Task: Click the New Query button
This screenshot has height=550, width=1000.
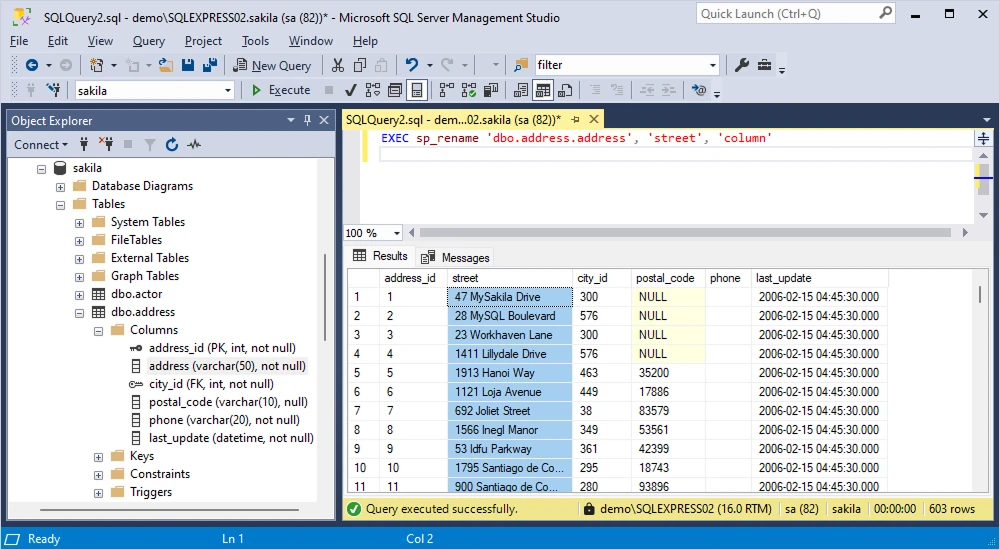Action: (x=272, y=65)
